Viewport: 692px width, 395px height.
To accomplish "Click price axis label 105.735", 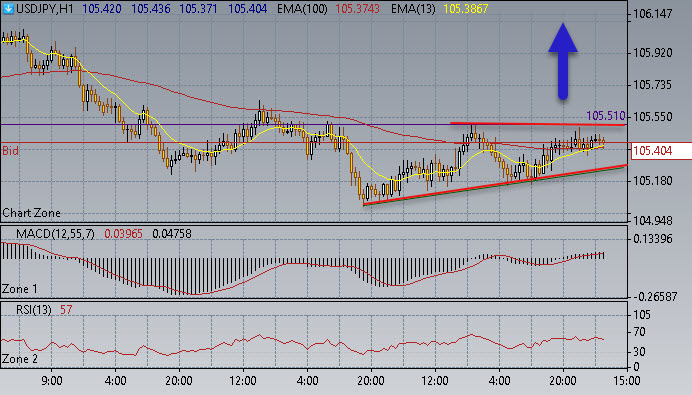I will [653, 85].
